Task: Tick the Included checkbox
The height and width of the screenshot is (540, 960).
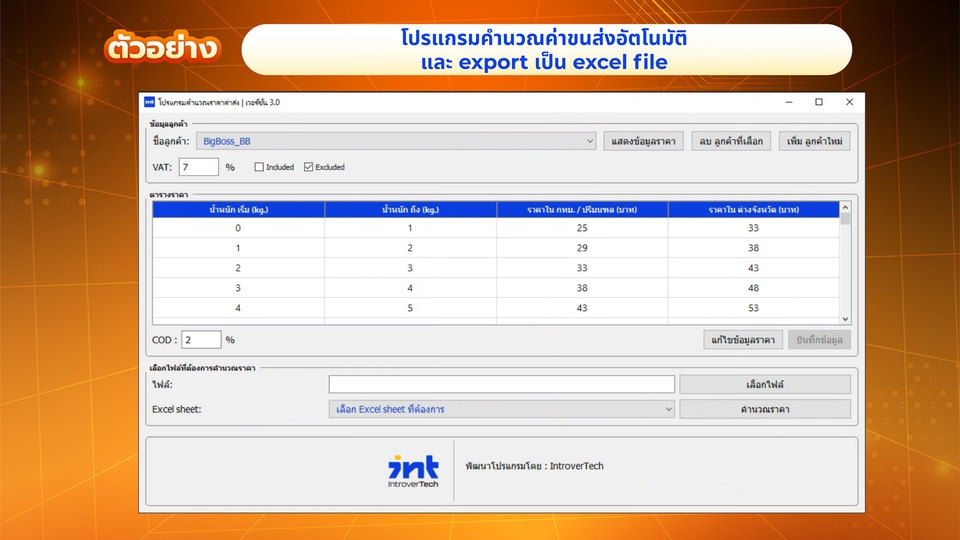Action: [x=259, y=167]
